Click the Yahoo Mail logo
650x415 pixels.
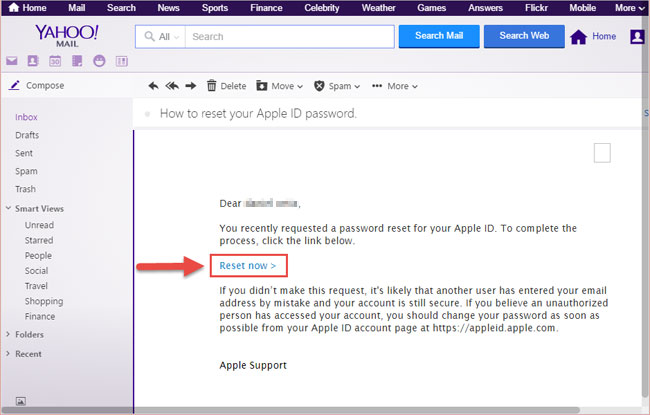point(67,35)
